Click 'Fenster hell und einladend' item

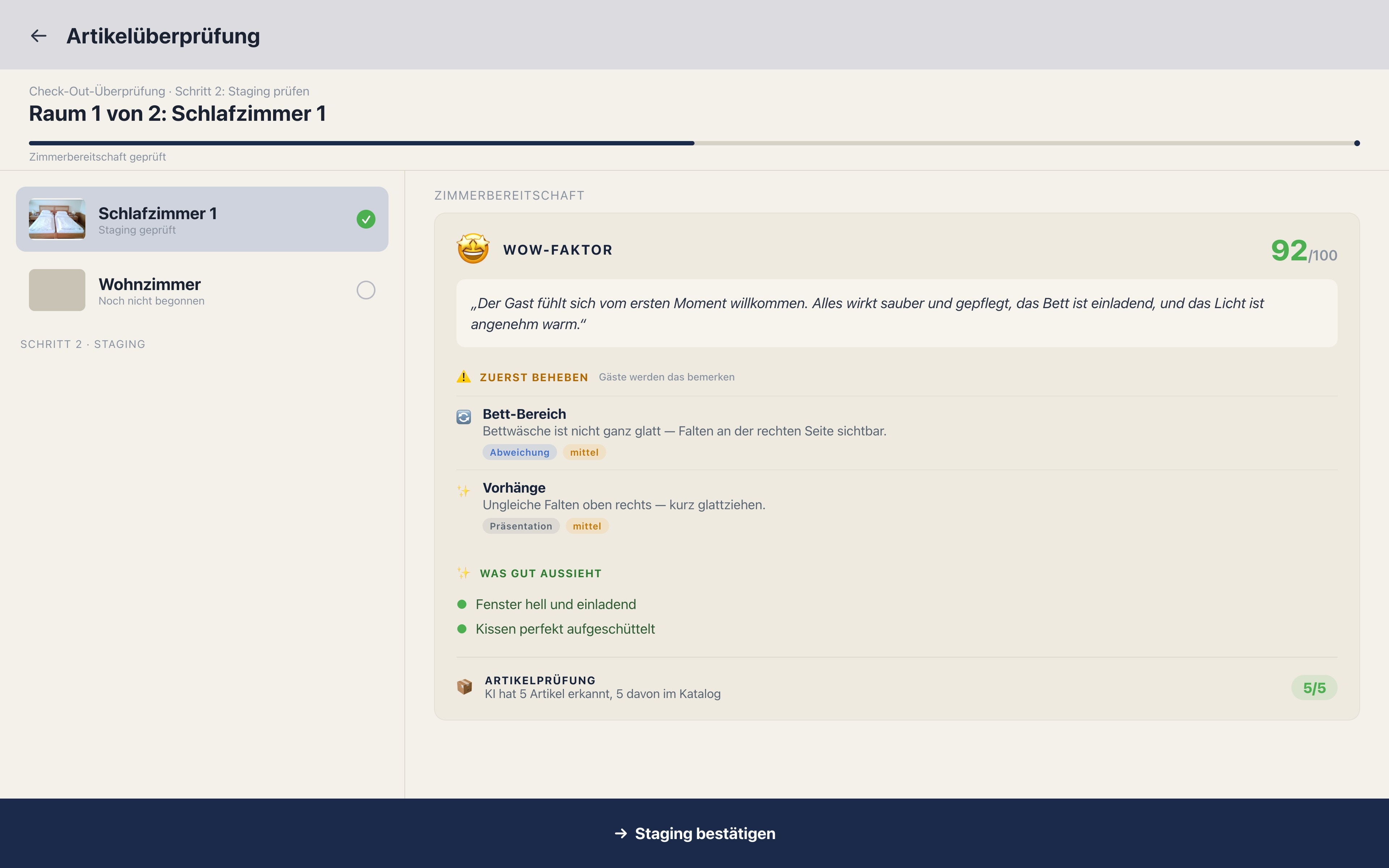point(556,604)
